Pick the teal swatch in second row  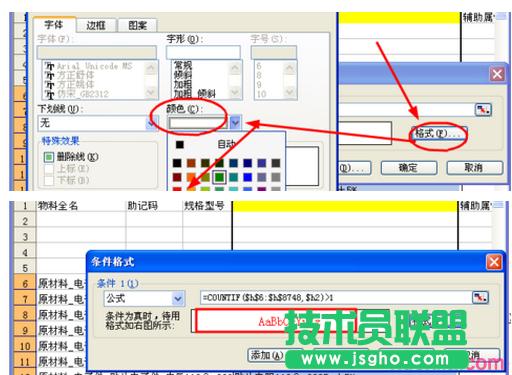(x=234, y=177)
